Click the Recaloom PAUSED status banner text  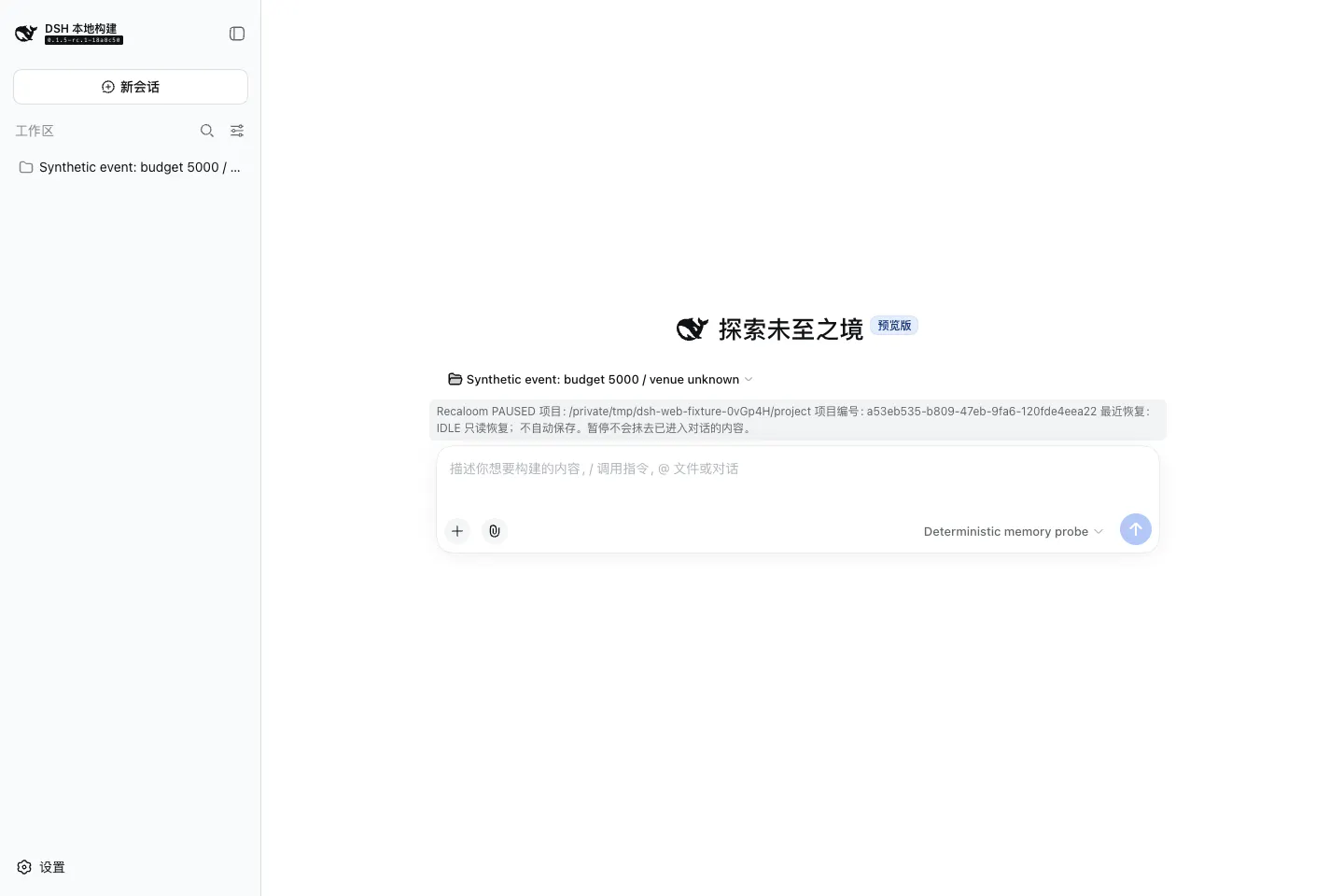click(798, 419)
